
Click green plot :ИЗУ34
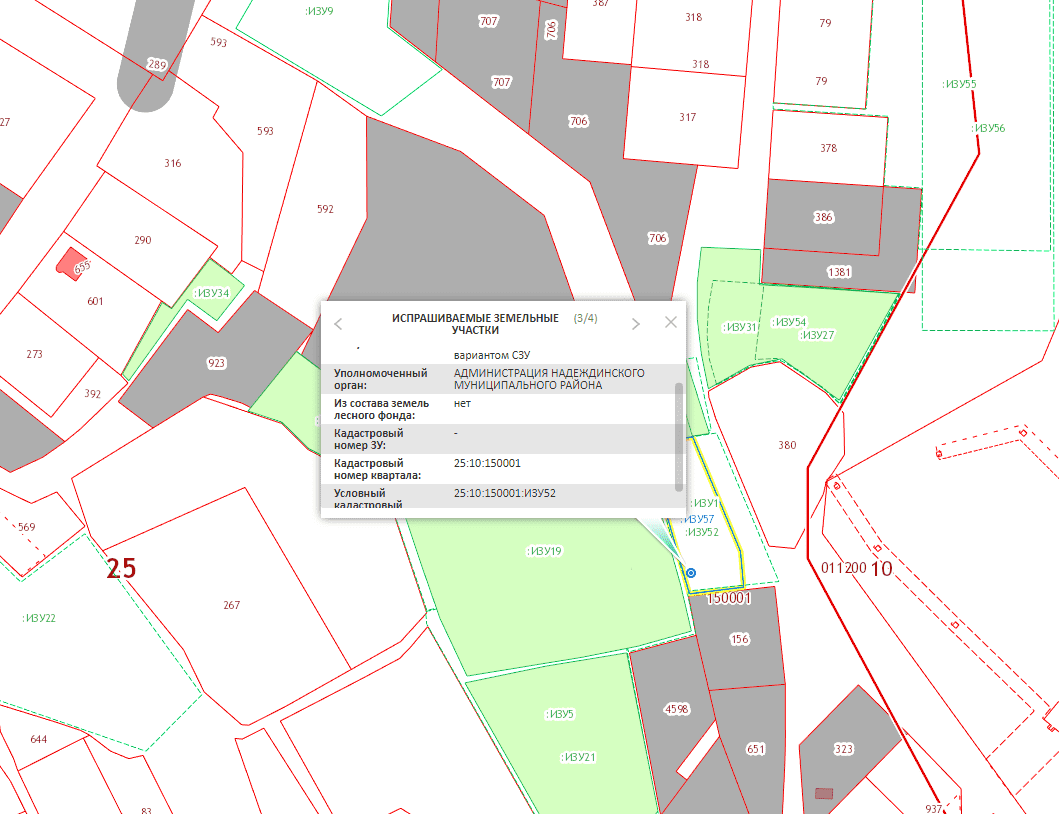point(212,293)
